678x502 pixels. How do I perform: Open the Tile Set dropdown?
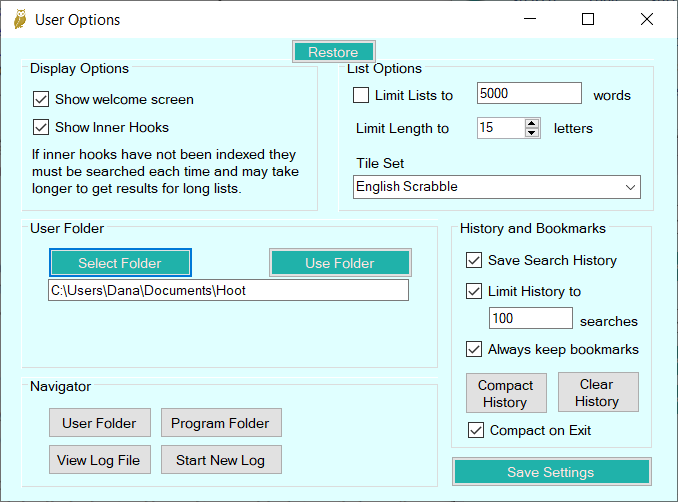497,187
